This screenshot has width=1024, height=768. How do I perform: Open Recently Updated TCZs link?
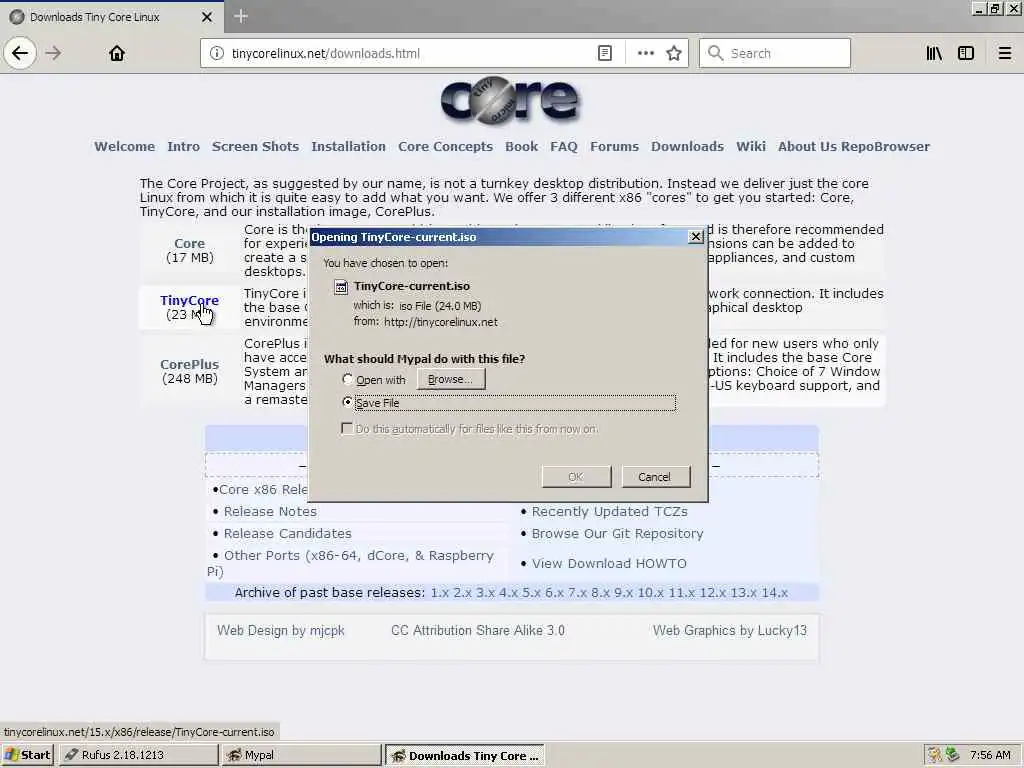(x=609, y=511)
